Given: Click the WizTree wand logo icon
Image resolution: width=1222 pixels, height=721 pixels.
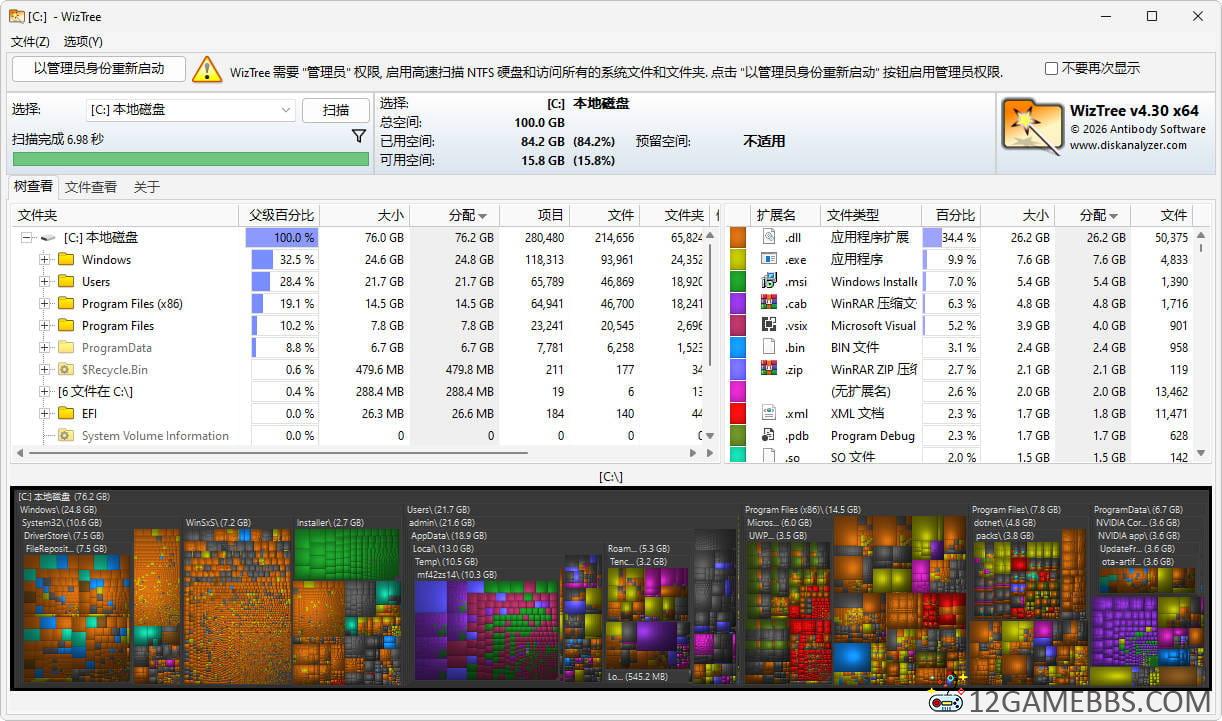Looking at the screenshot, I should 1032,126.
